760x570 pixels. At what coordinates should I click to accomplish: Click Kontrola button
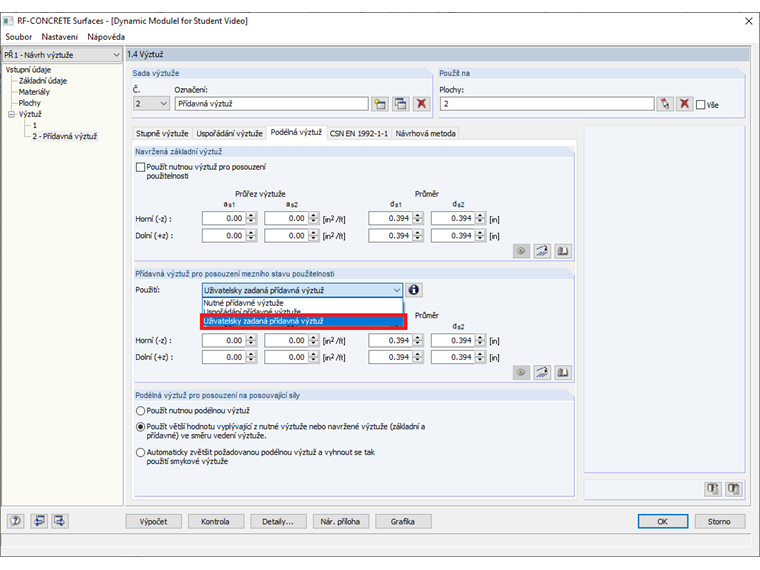click(x=215, y=522)
